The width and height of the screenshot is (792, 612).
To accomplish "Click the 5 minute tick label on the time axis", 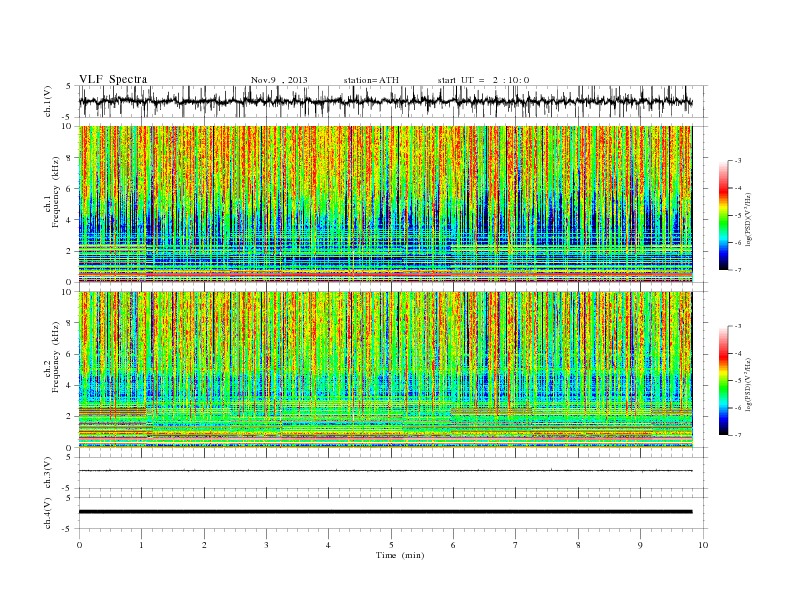I will pyautogui.click(x=391, y=545).
